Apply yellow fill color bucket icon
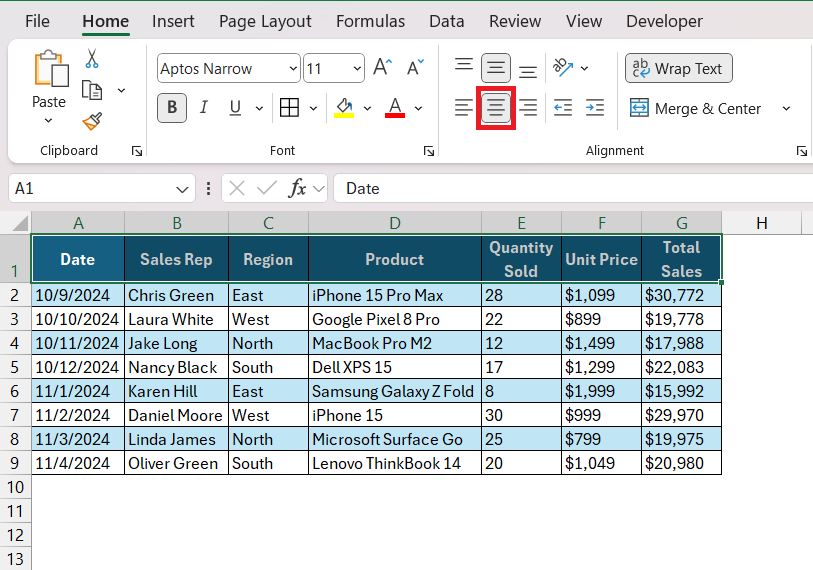813x570 pixels. pos(344,108)
